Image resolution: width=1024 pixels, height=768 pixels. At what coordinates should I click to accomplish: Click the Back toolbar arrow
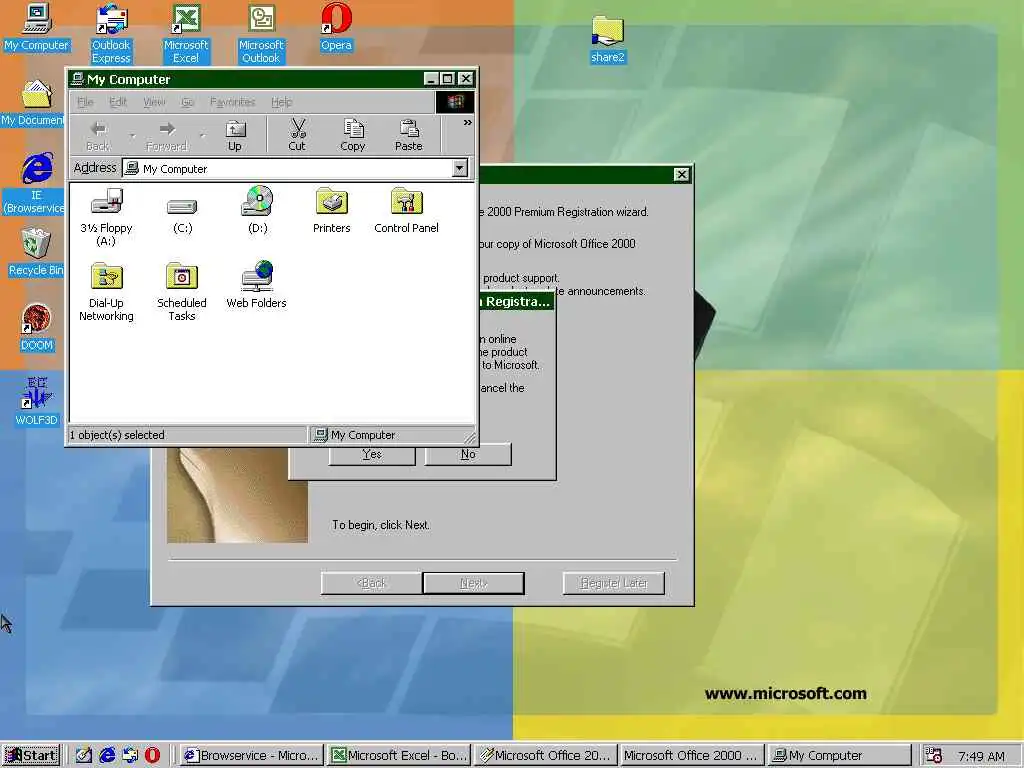coord(98,135)
